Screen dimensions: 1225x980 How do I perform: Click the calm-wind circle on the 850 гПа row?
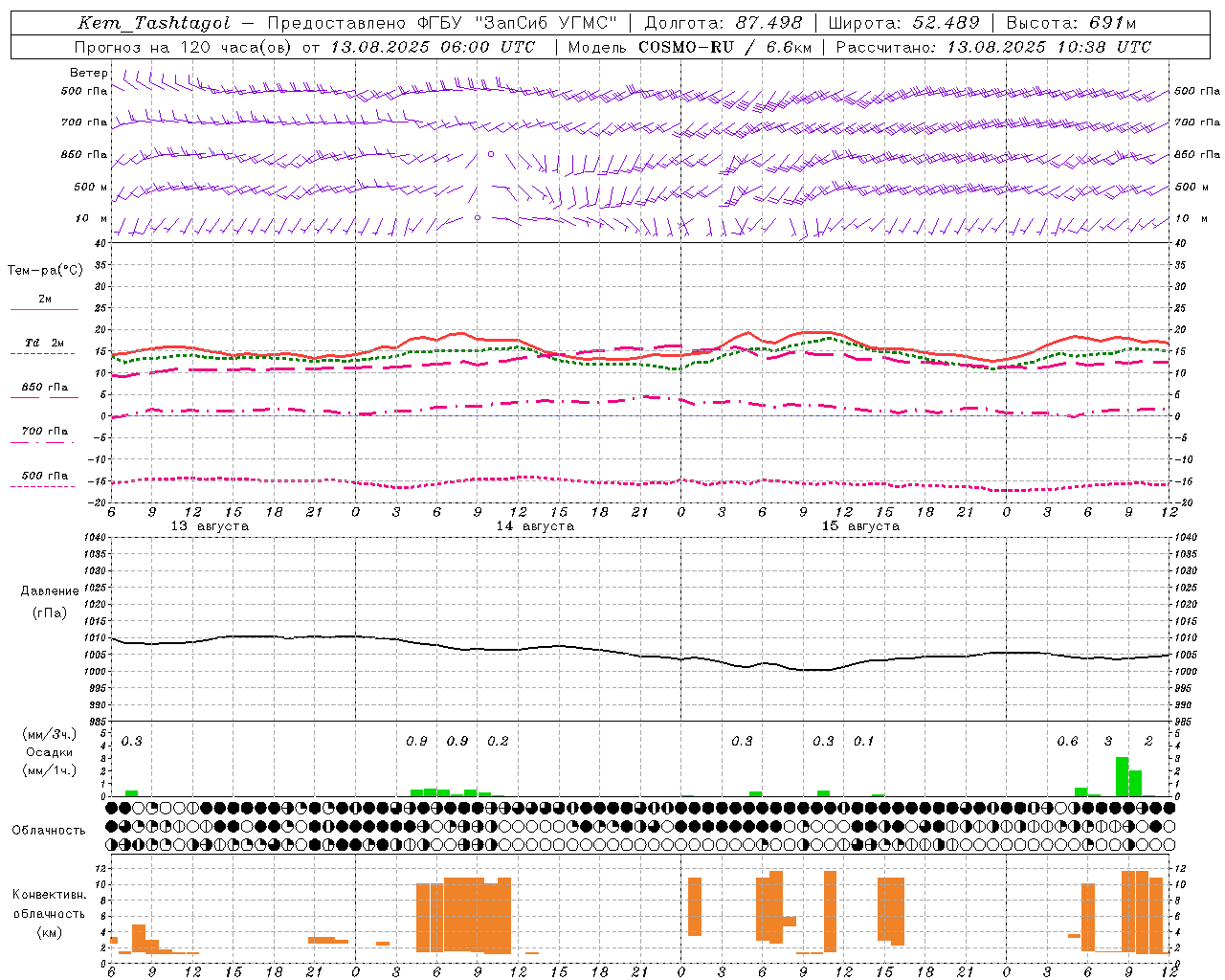(491, 153)
